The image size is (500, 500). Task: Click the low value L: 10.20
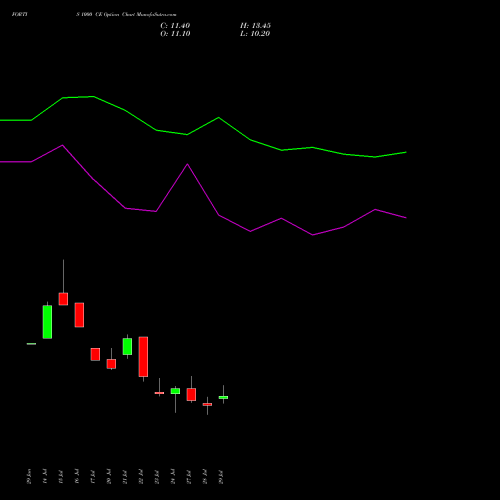coord(255,34)
